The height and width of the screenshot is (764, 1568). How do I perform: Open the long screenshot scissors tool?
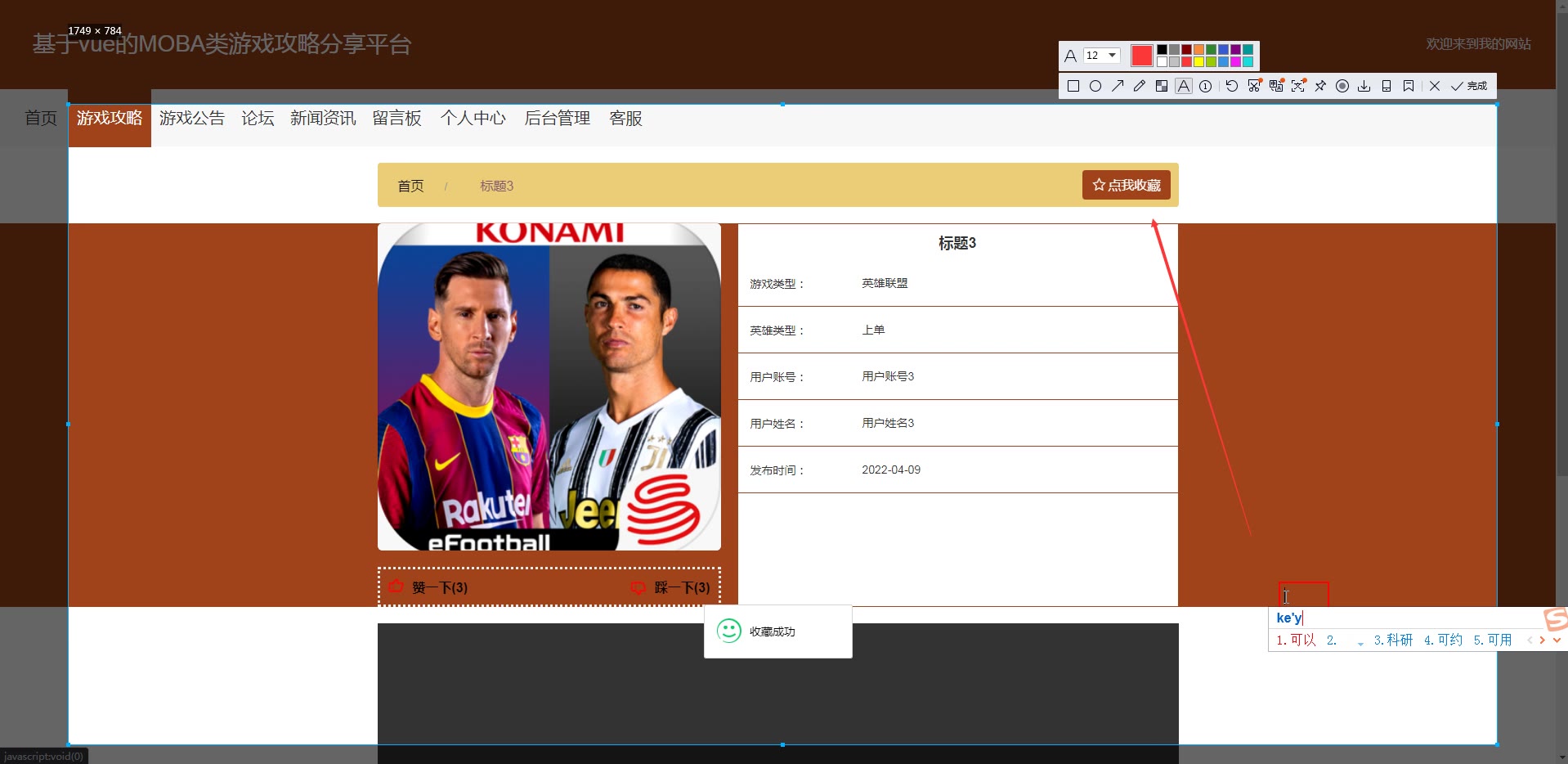[x=1255, y=85]
